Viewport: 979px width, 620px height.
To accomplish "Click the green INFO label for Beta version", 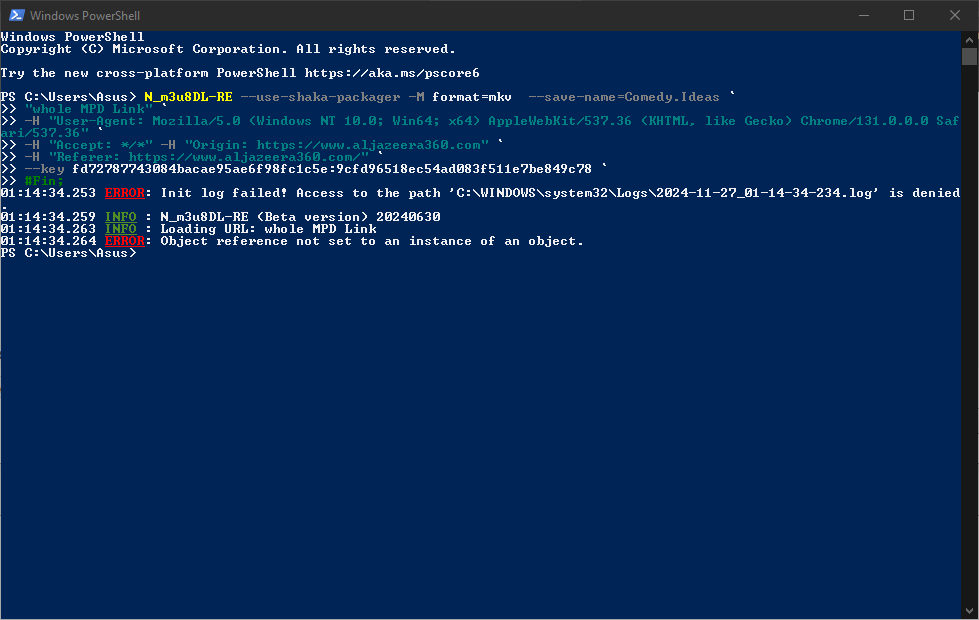I will click(121, 217).
